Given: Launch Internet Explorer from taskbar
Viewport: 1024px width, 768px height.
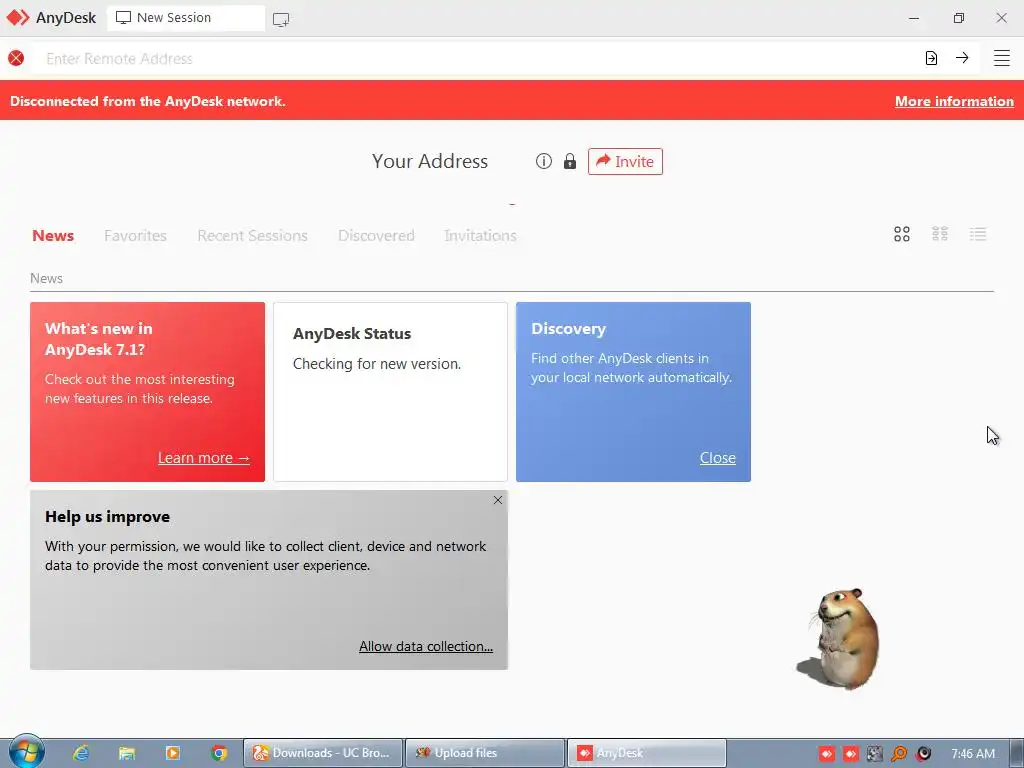Looking at the screenshot, I should point(81,753).
